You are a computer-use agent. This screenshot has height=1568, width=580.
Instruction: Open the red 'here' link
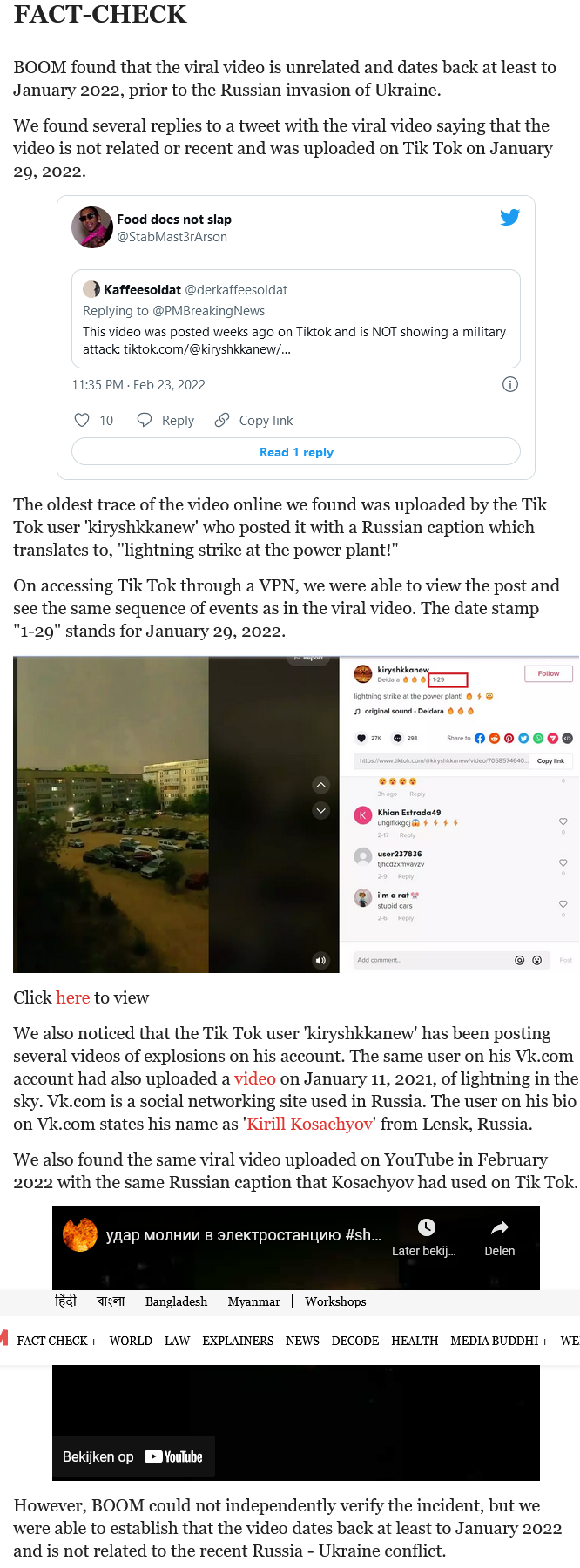click(73, 997)
